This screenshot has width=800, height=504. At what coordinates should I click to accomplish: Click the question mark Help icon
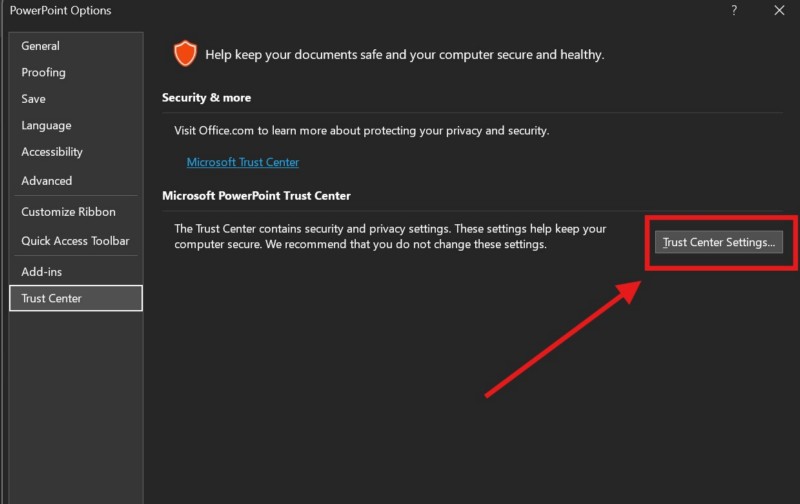(x=734, y=11)
